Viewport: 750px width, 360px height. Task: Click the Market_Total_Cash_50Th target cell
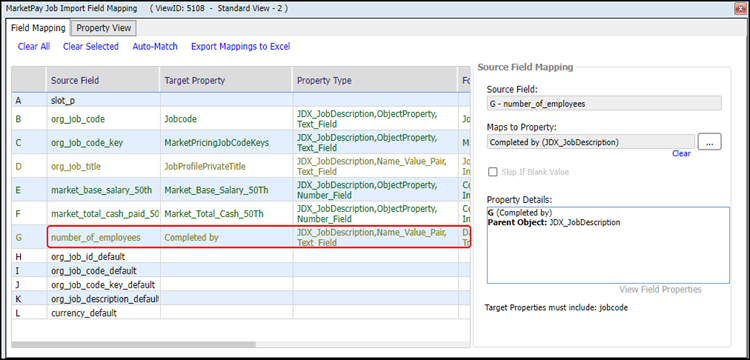[x=226, y=214]
